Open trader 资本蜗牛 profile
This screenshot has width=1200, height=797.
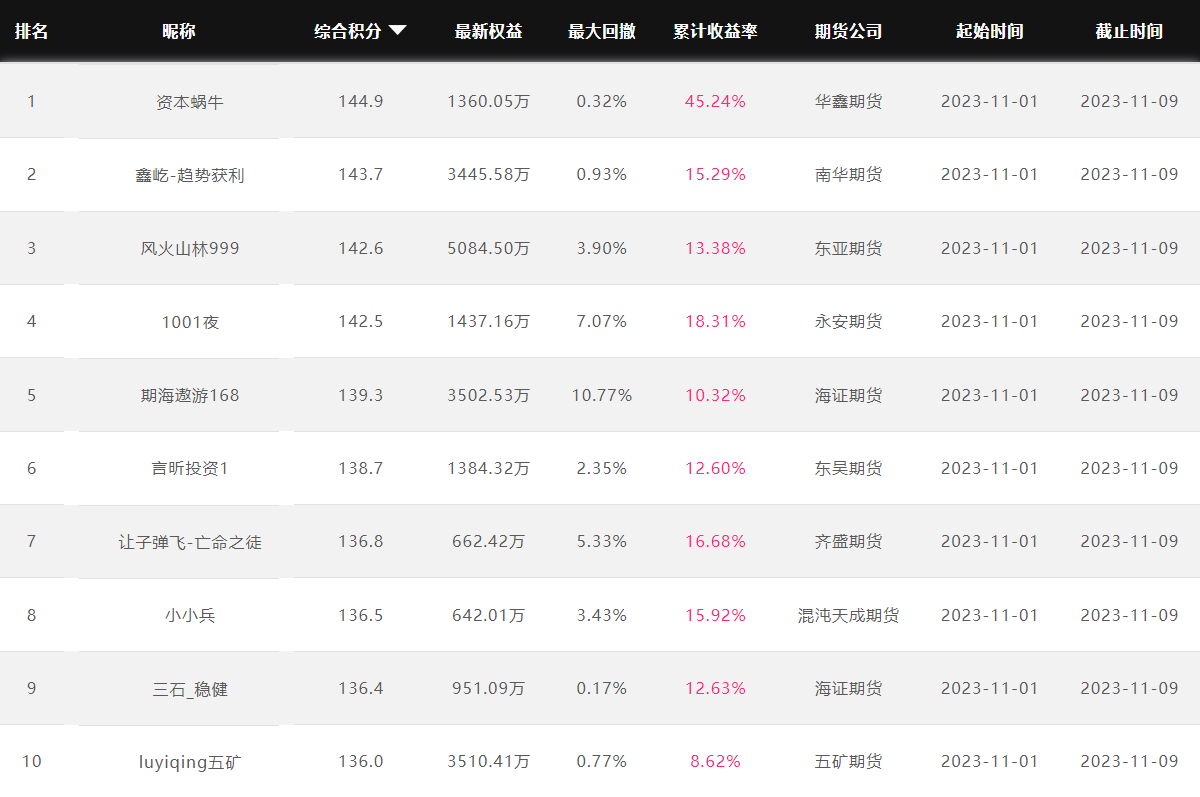(190, 102)
